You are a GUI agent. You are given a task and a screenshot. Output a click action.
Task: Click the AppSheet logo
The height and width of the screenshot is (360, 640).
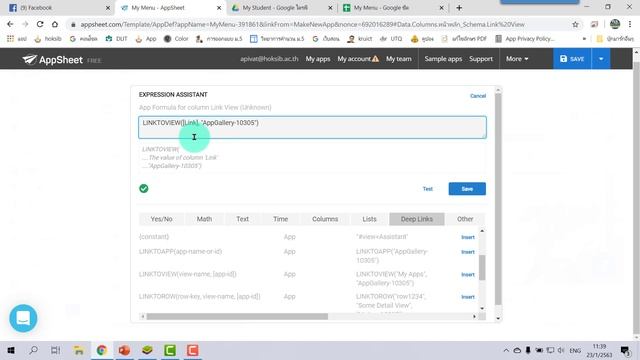click(53, 60)
